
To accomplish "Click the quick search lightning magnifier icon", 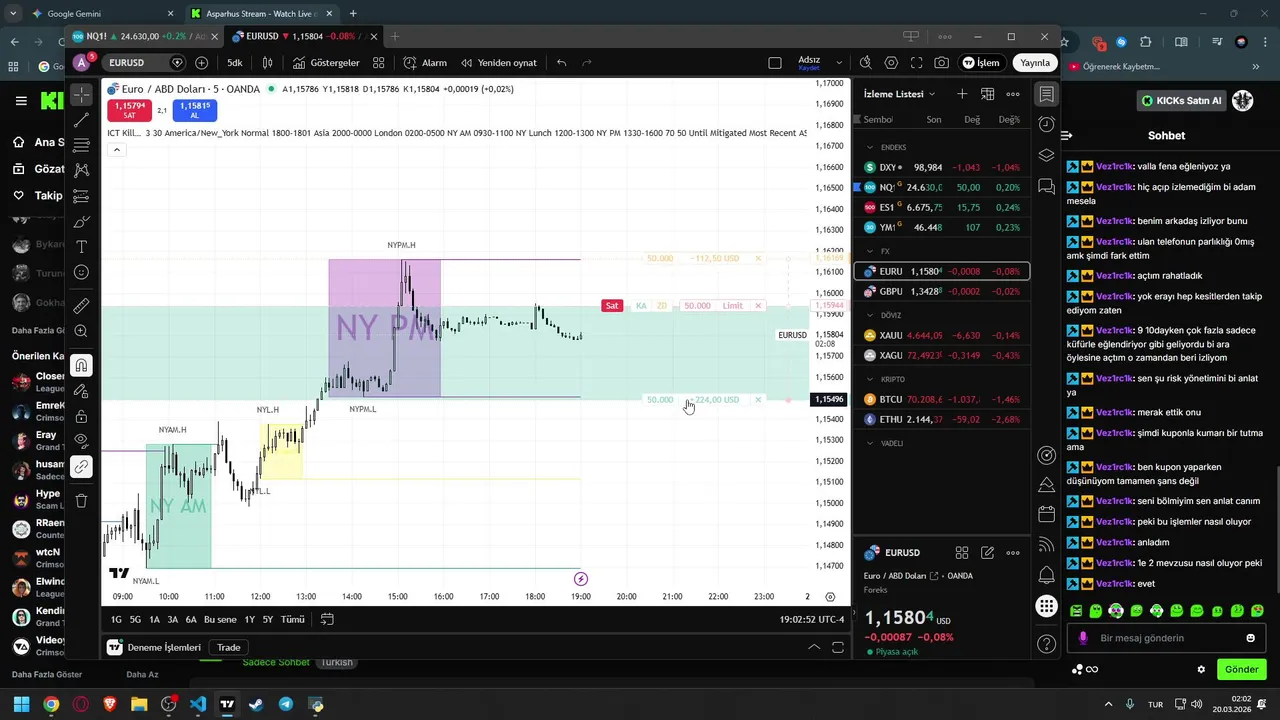I will click(866, 63).
